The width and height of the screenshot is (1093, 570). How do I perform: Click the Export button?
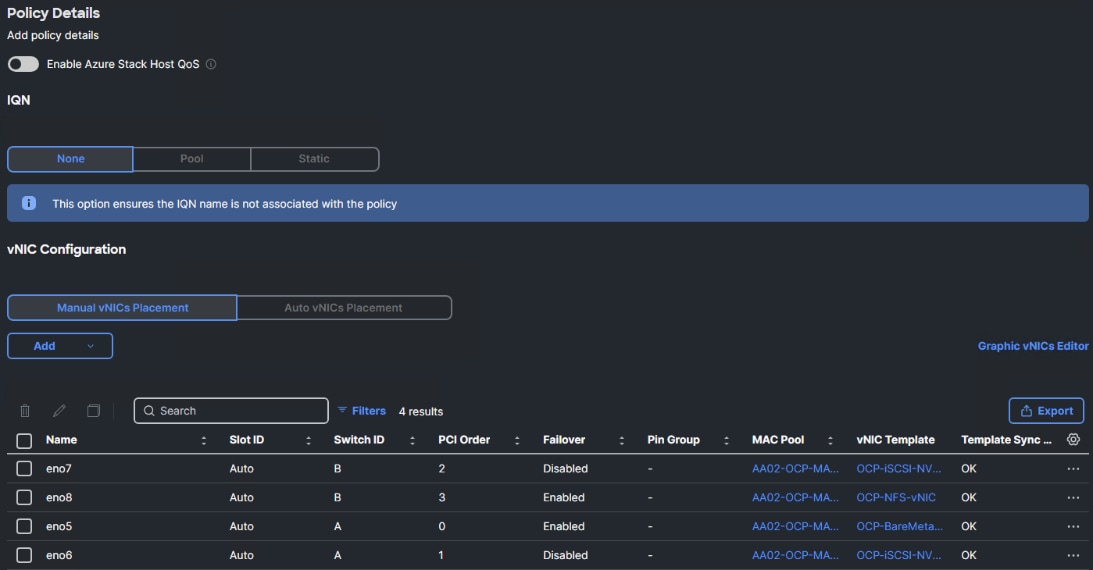pos(1046,411)
